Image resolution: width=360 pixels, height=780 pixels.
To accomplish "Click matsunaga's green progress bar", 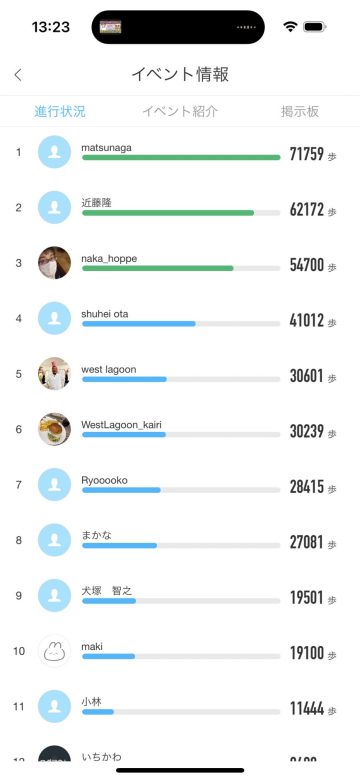I will (x=181, y=157).
